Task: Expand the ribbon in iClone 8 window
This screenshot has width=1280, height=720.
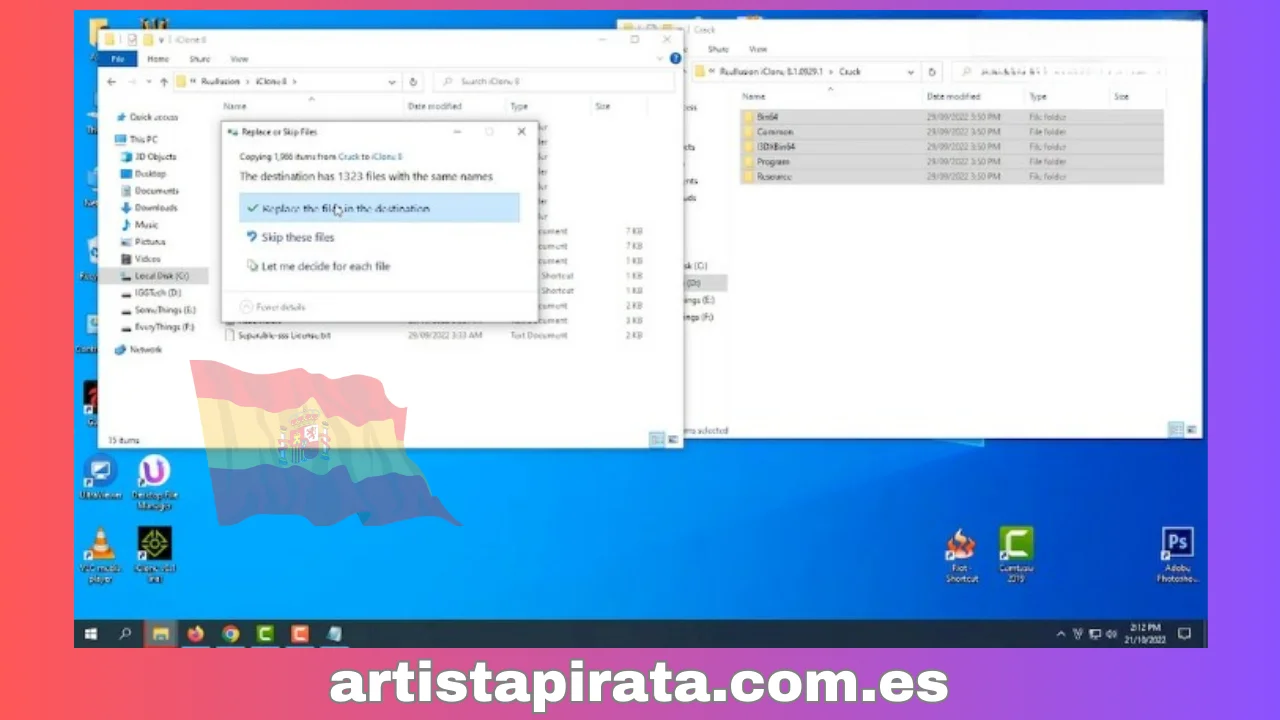Action: pyautogui.click(x=660, y=59)
